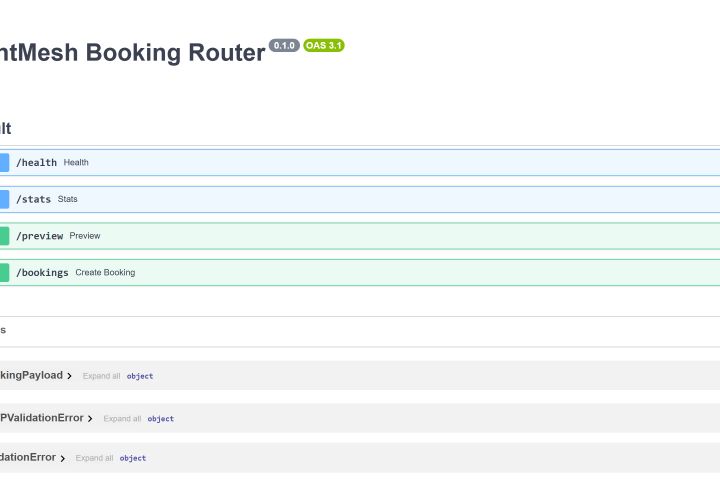Open the /preview endpoint path
720x480 pixels.
coord(39,236)
